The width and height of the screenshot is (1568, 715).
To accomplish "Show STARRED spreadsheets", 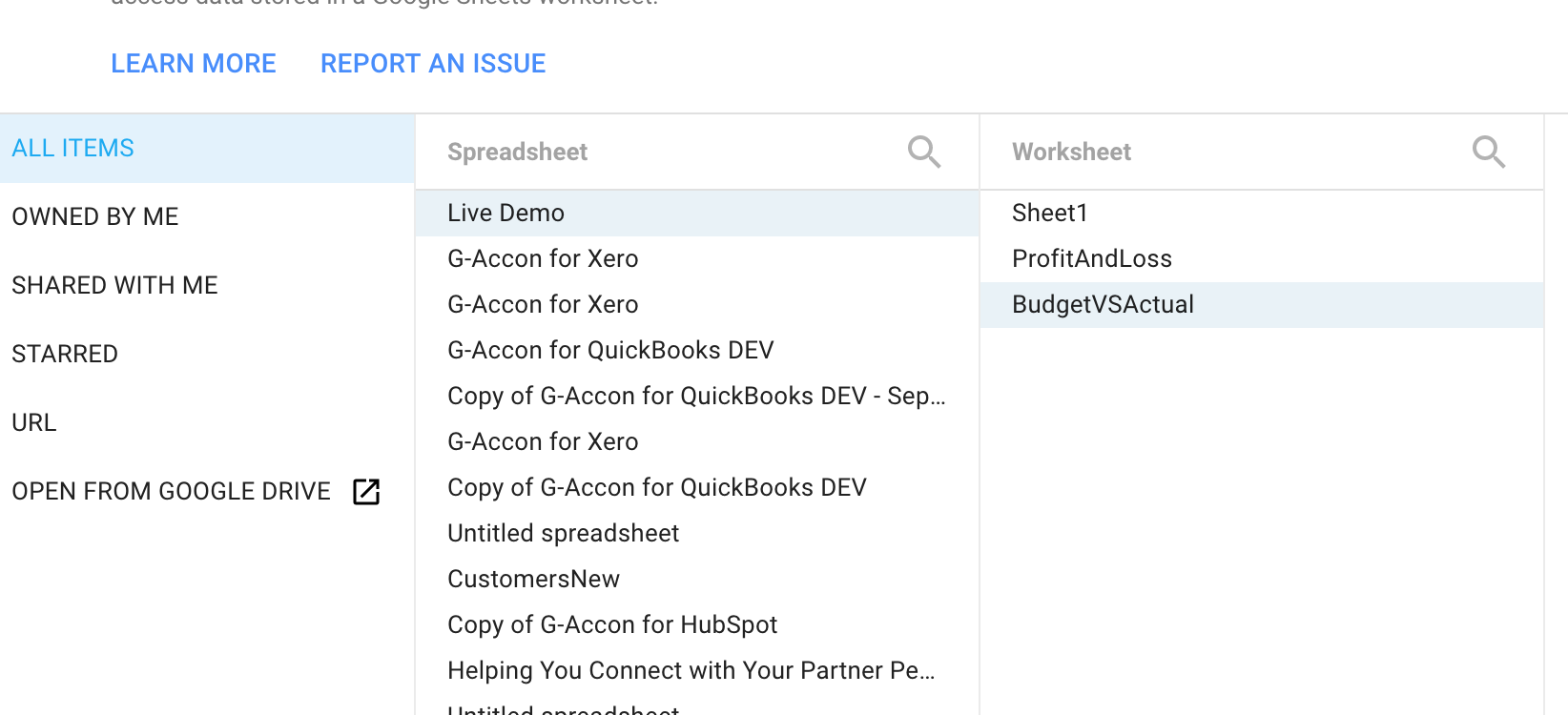I will point(65,355).
